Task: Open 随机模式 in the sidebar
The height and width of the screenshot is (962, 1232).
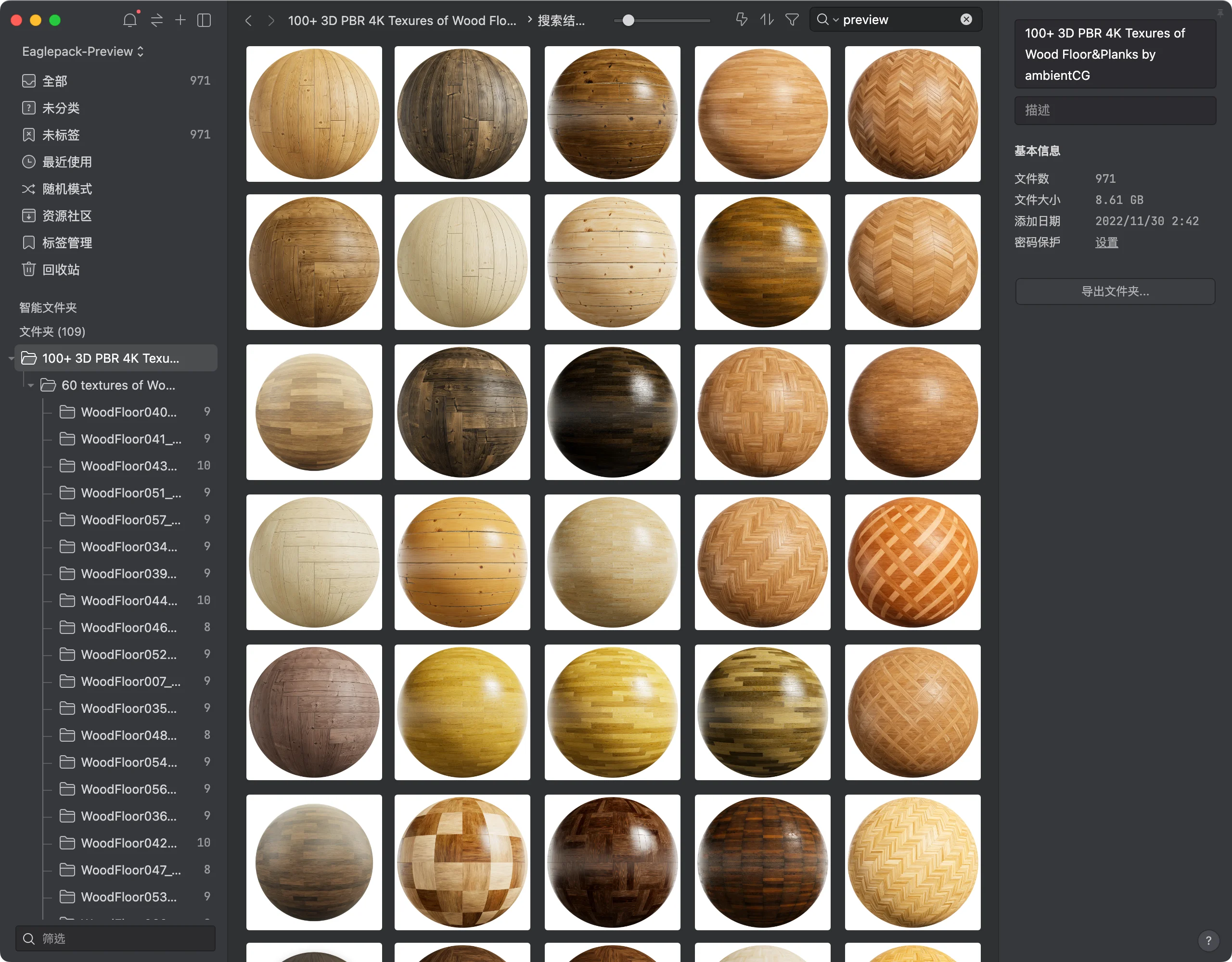Action: 115,189
